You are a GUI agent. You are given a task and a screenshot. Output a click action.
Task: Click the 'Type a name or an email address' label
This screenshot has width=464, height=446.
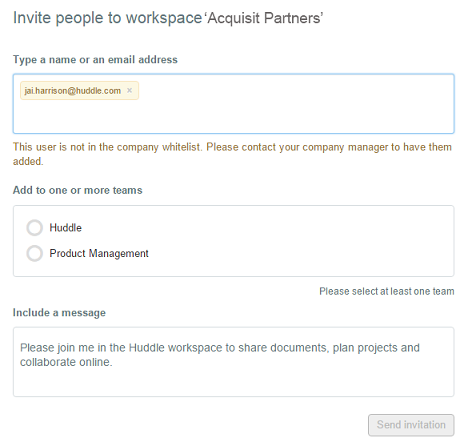pyautogui.click(x=95, y=60)
